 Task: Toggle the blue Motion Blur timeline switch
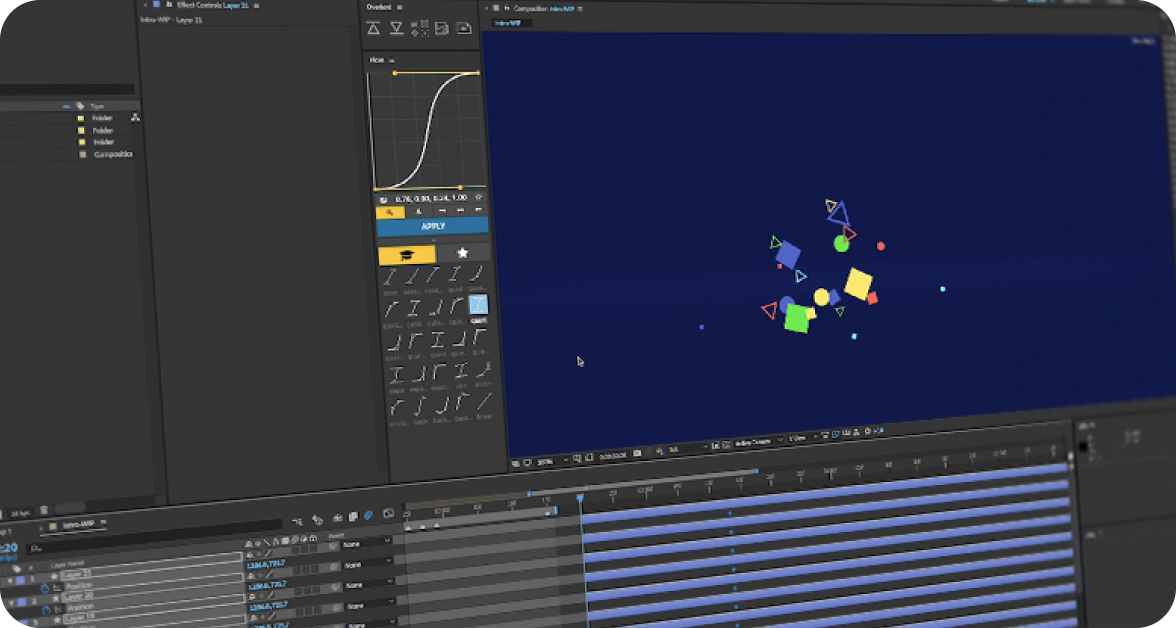[368, 515]
